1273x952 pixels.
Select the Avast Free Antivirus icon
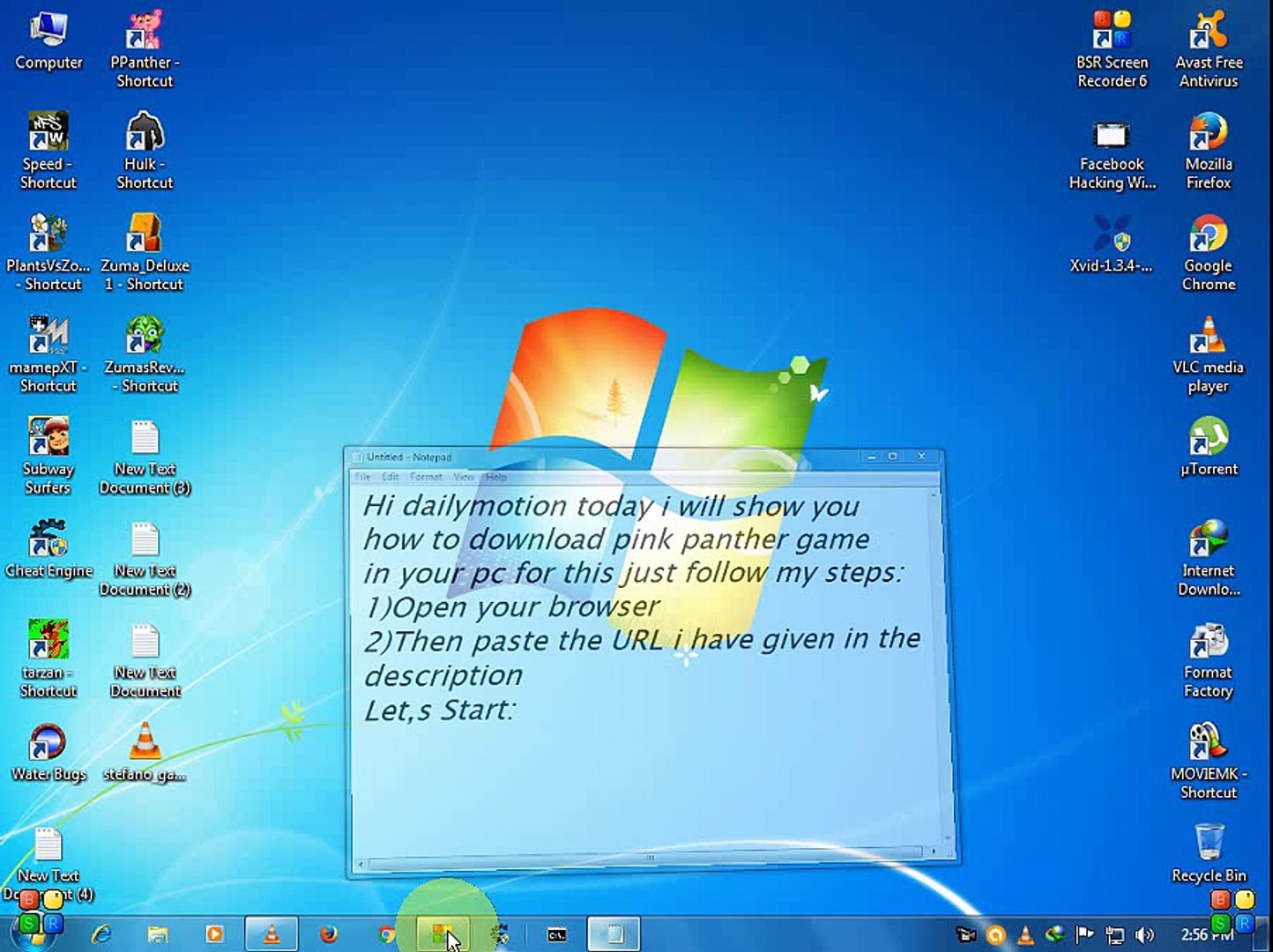(x=1209, y=51)
